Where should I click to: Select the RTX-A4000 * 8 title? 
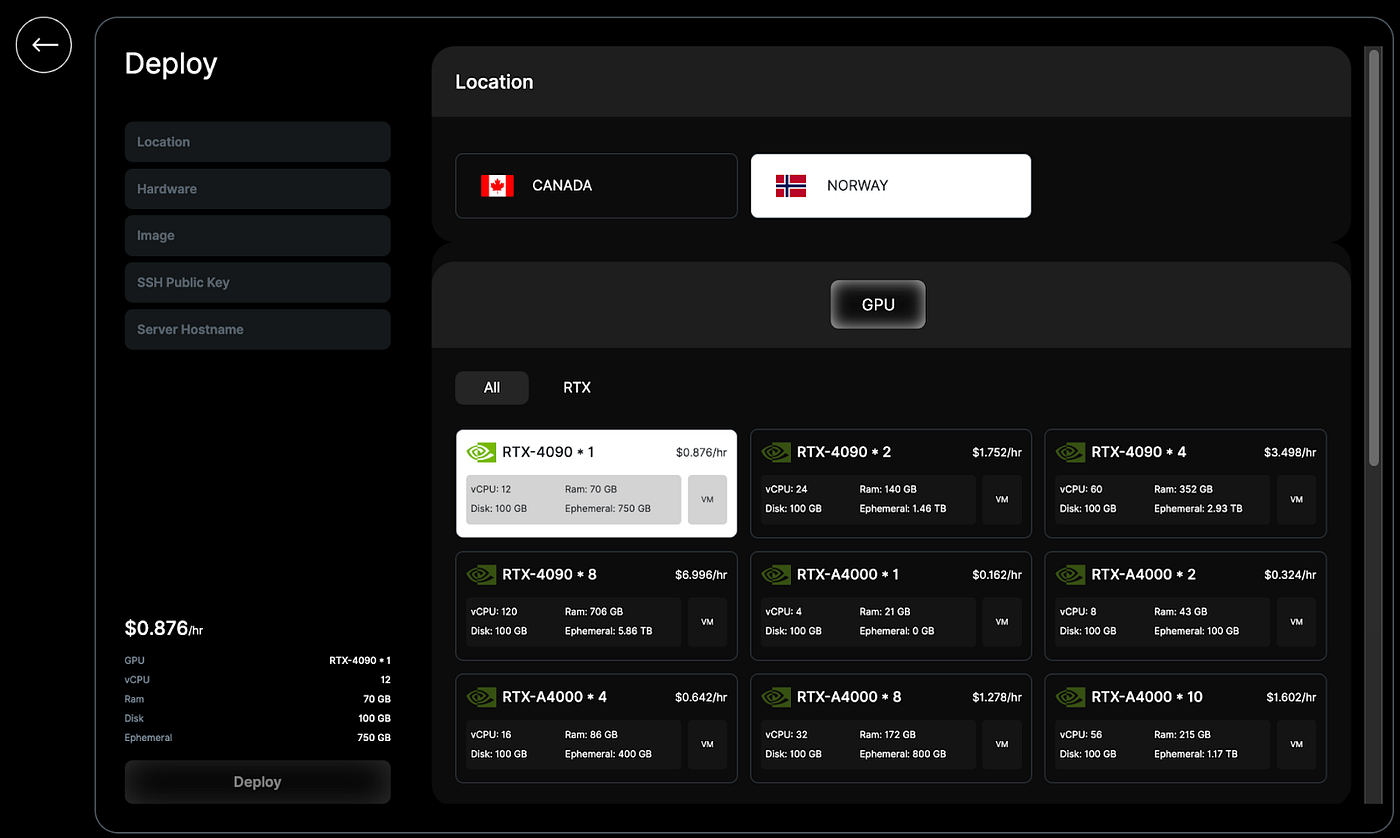pyautogui.click(x=849, y=696)
